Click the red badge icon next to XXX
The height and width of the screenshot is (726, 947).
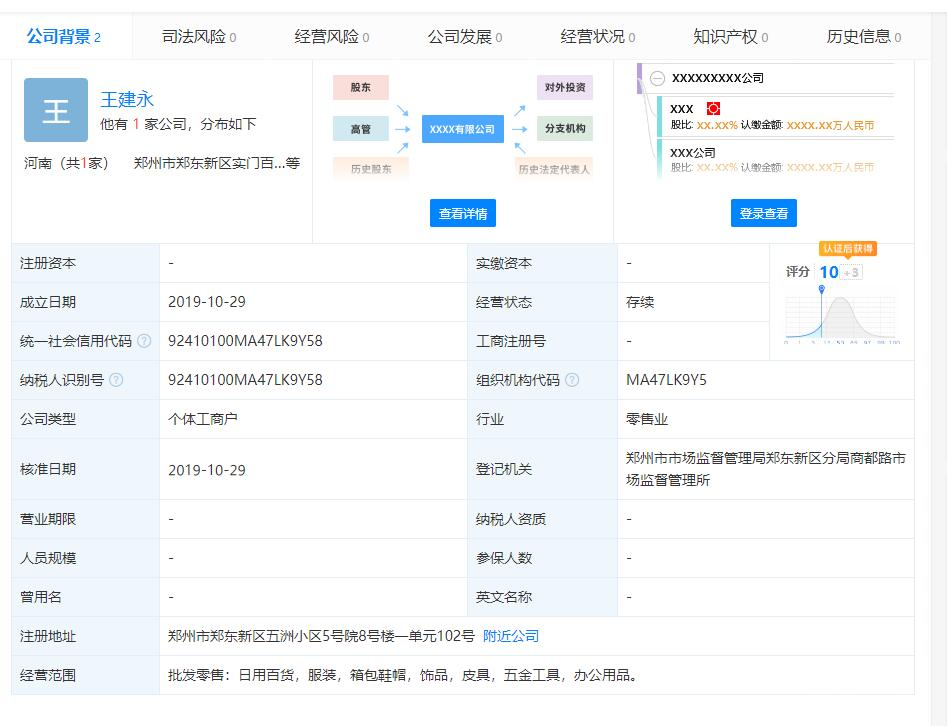(x=713, y=108)
